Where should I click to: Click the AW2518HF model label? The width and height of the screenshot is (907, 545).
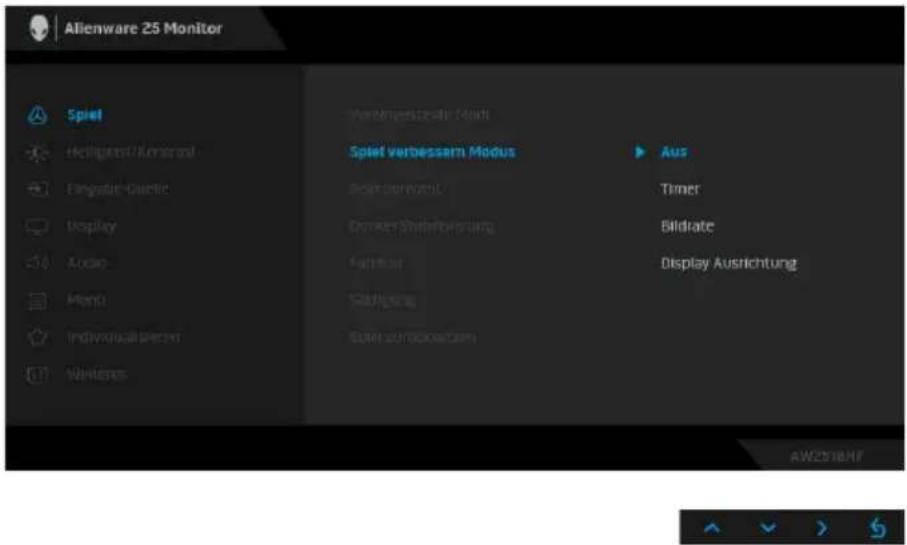pyautogui.click(x=826, y=456)
